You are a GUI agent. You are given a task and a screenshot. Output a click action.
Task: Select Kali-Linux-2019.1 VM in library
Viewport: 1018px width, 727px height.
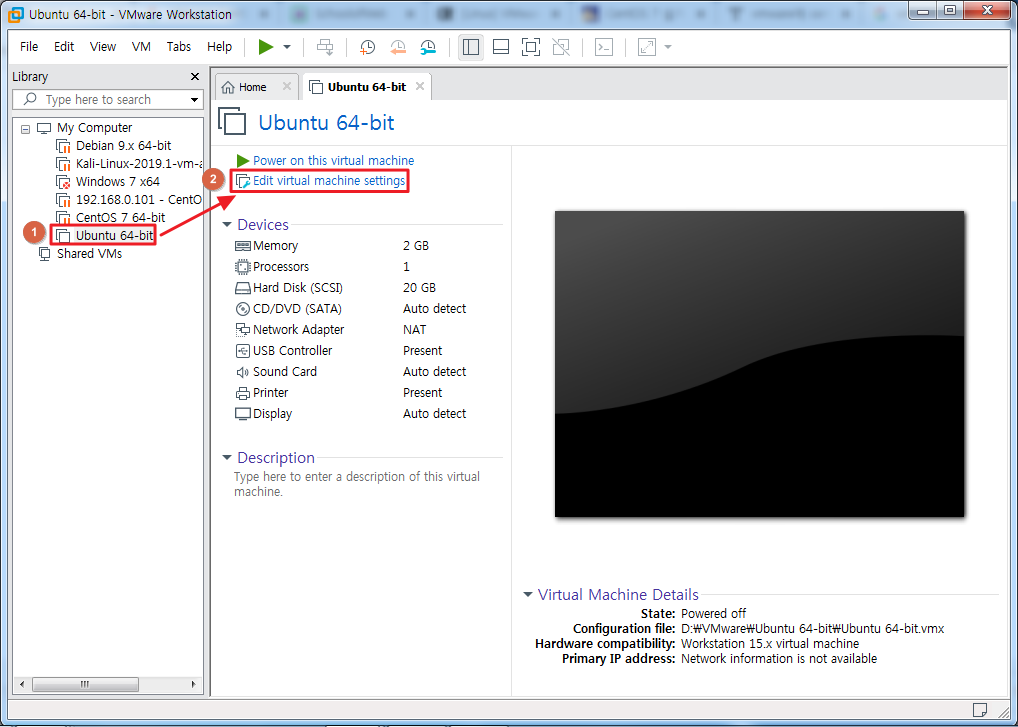click(x=130, y=164)
